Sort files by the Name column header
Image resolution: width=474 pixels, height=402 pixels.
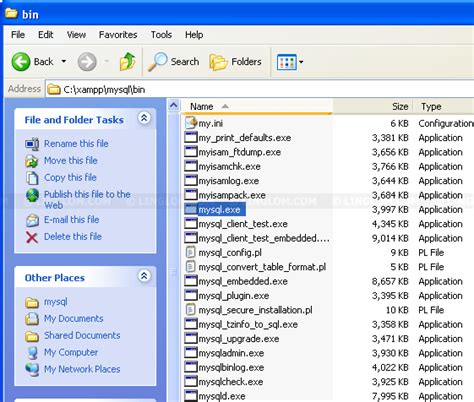[257, 106]
